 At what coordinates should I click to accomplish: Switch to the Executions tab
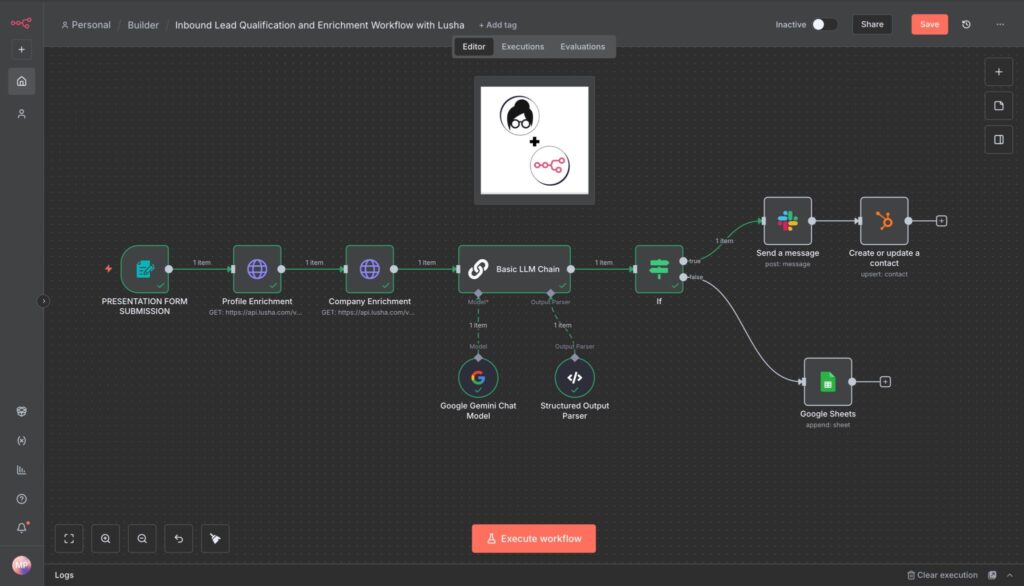tap(522, 47)
